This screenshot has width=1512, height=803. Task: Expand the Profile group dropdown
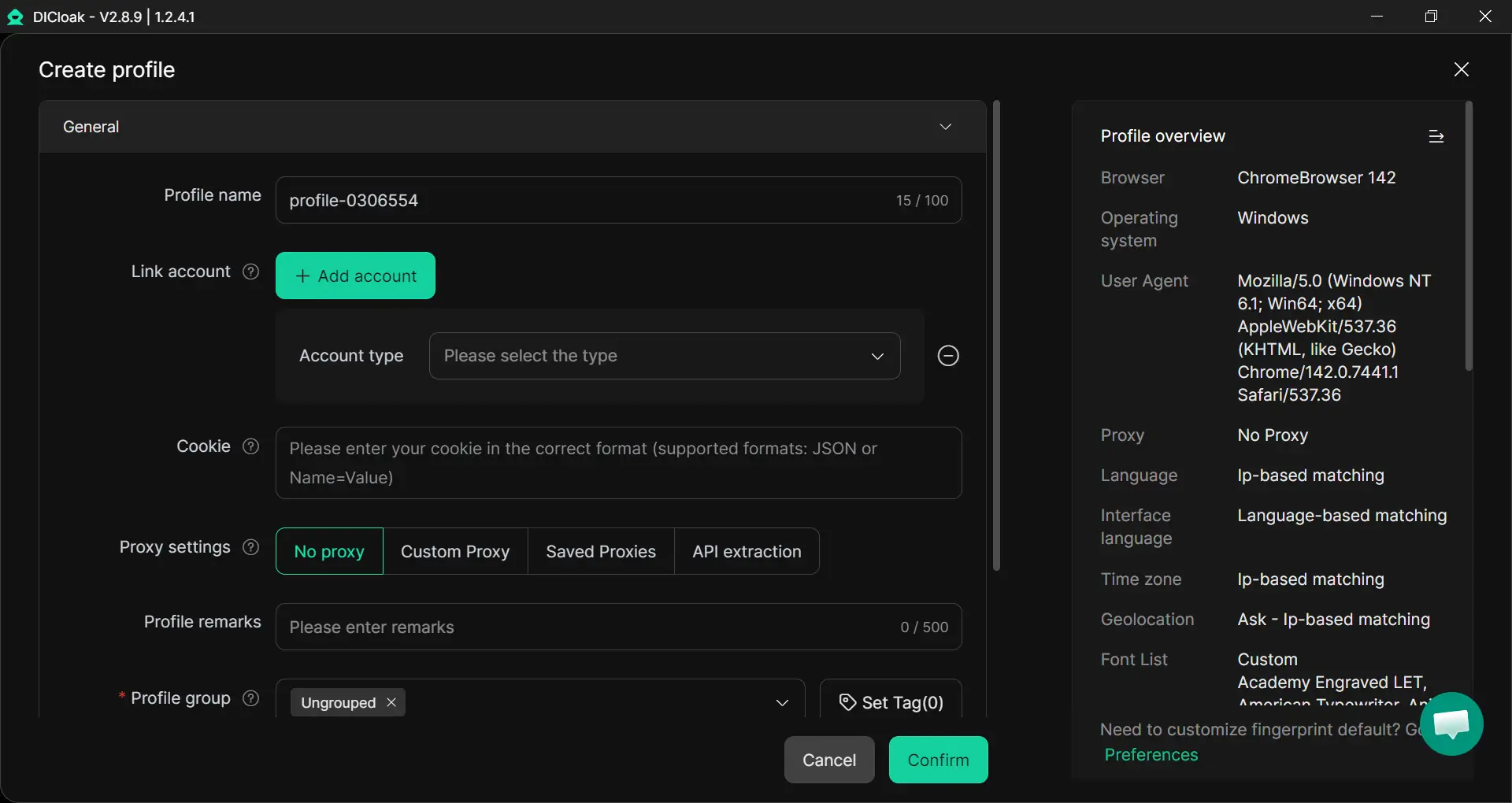(781, 702)
